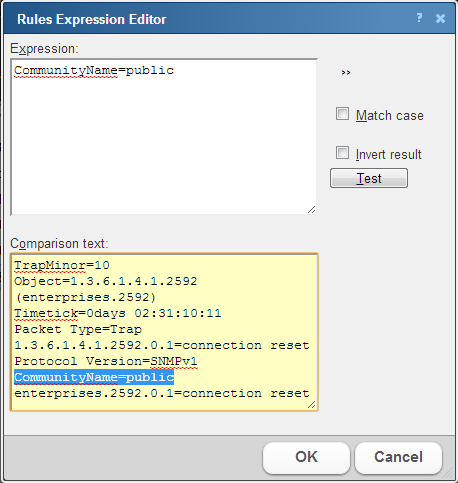Click the Match case label text

(x=390, y=116)
